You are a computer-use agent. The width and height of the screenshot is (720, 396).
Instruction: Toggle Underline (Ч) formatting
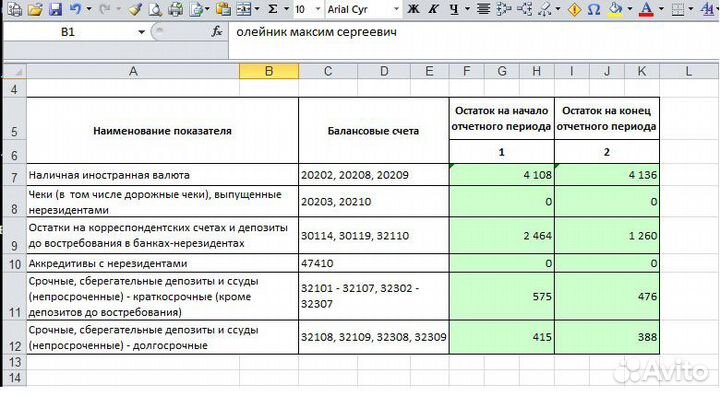click(454, 9)
